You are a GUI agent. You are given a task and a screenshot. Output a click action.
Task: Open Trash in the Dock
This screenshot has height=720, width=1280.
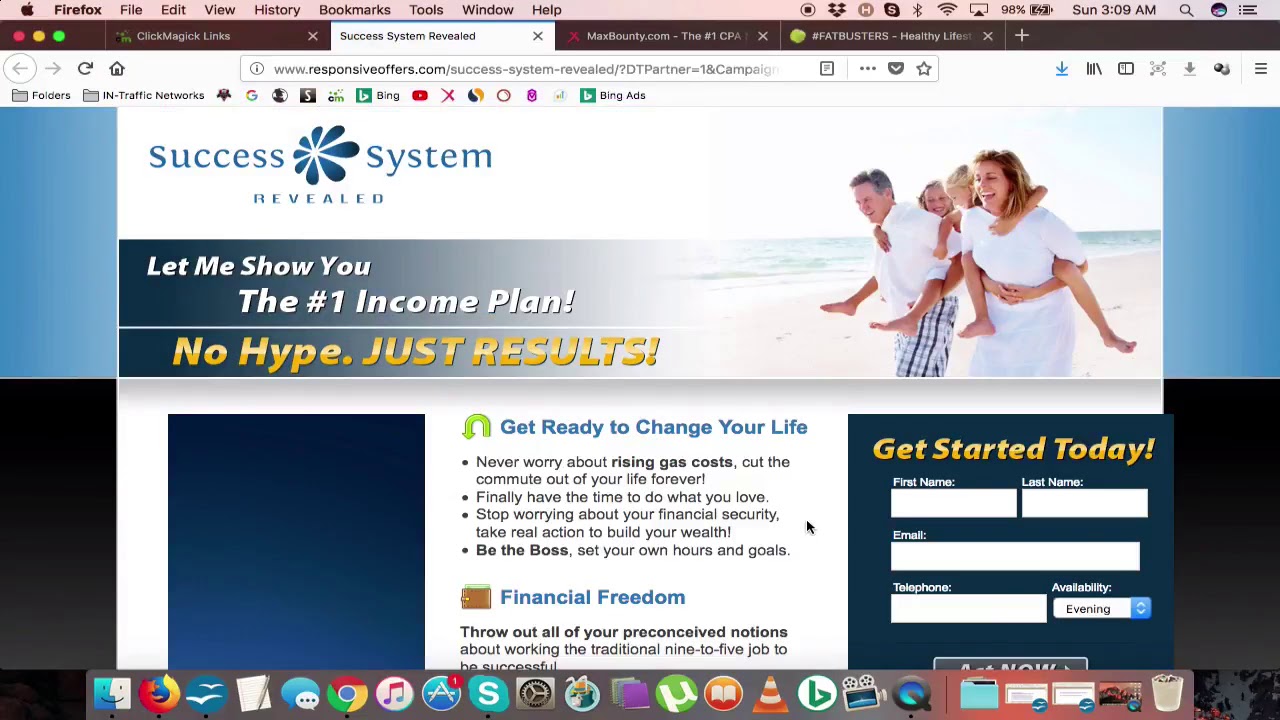[x=1167, y=694]
